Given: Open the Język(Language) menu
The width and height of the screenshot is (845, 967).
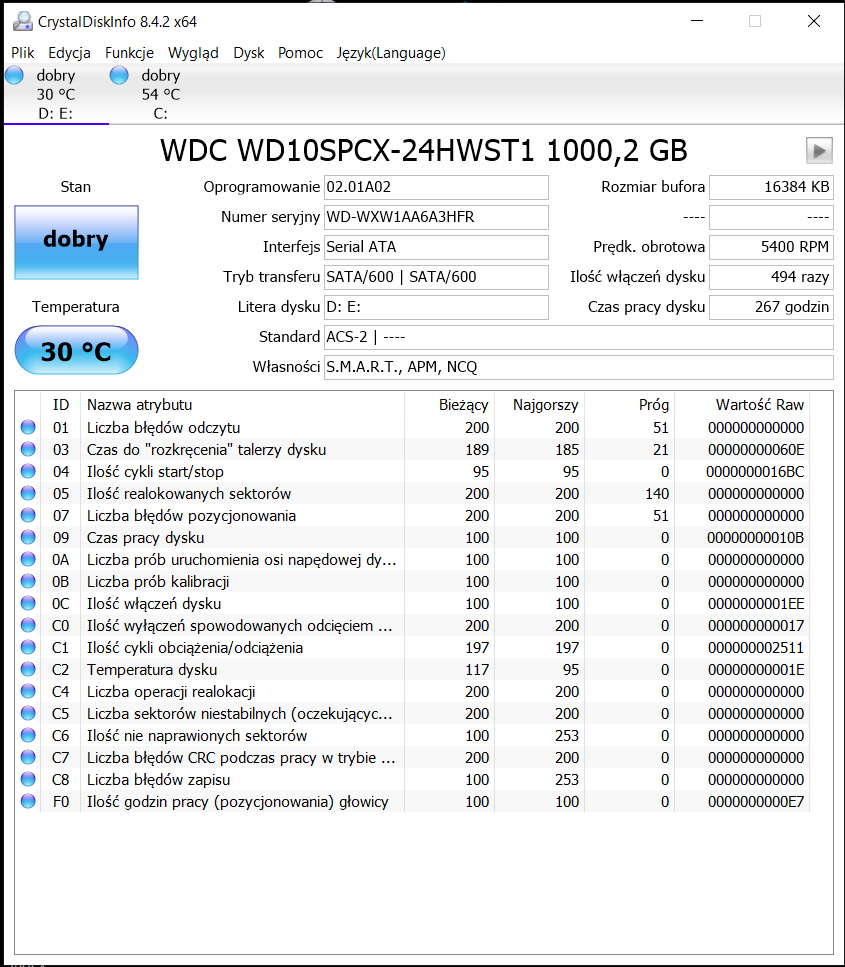Looking at the screenshot, I should point(391,53).
